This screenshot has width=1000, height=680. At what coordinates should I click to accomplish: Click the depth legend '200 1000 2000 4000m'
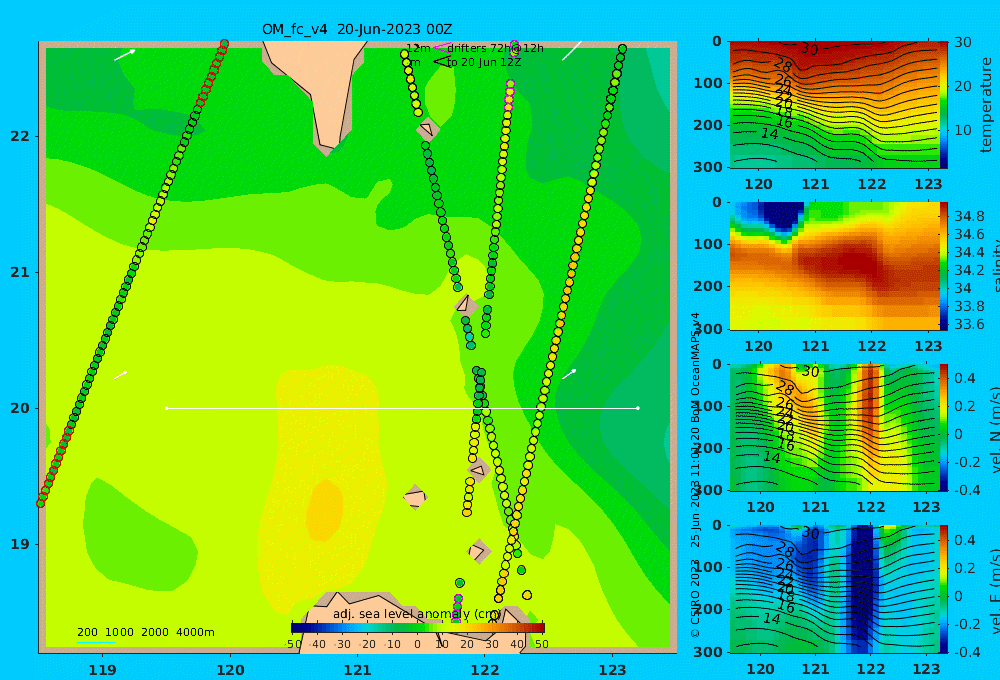tap(145, 632)
